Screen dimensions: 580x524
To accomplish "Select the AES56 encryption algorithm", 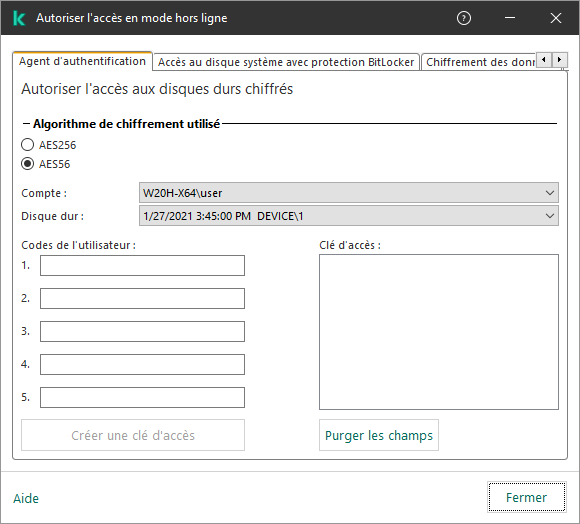I will click(28, 164).
